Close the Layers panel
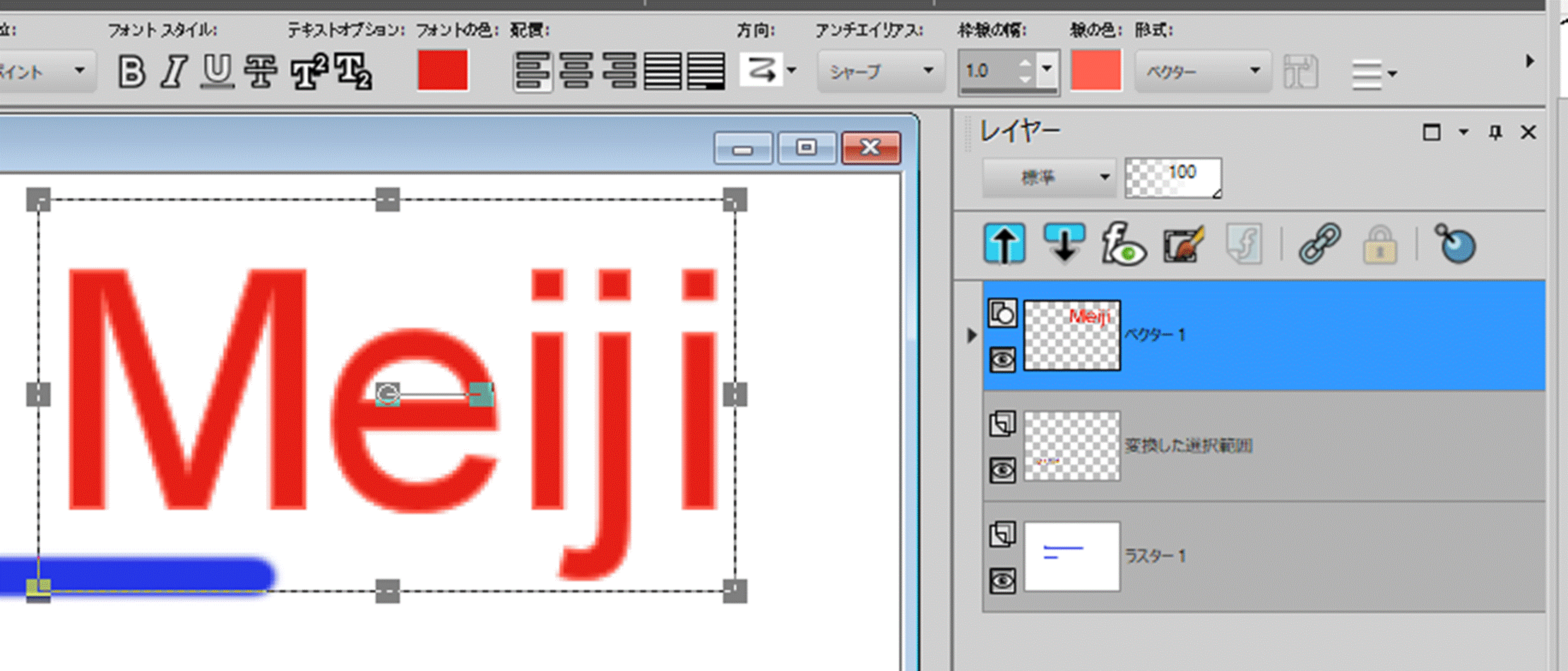The height and width of the screenshot is (671, 1568). pos(1528,132)
